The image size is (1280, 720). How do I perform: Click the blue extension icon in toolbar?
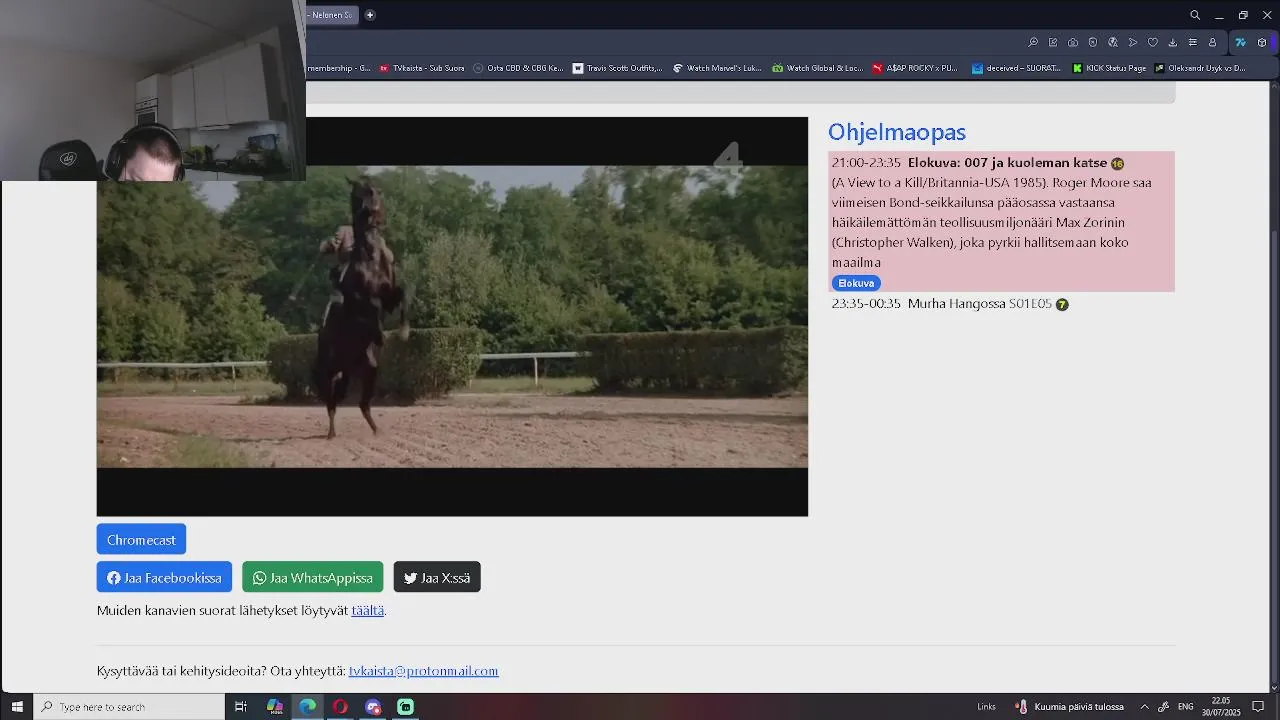1241,43
